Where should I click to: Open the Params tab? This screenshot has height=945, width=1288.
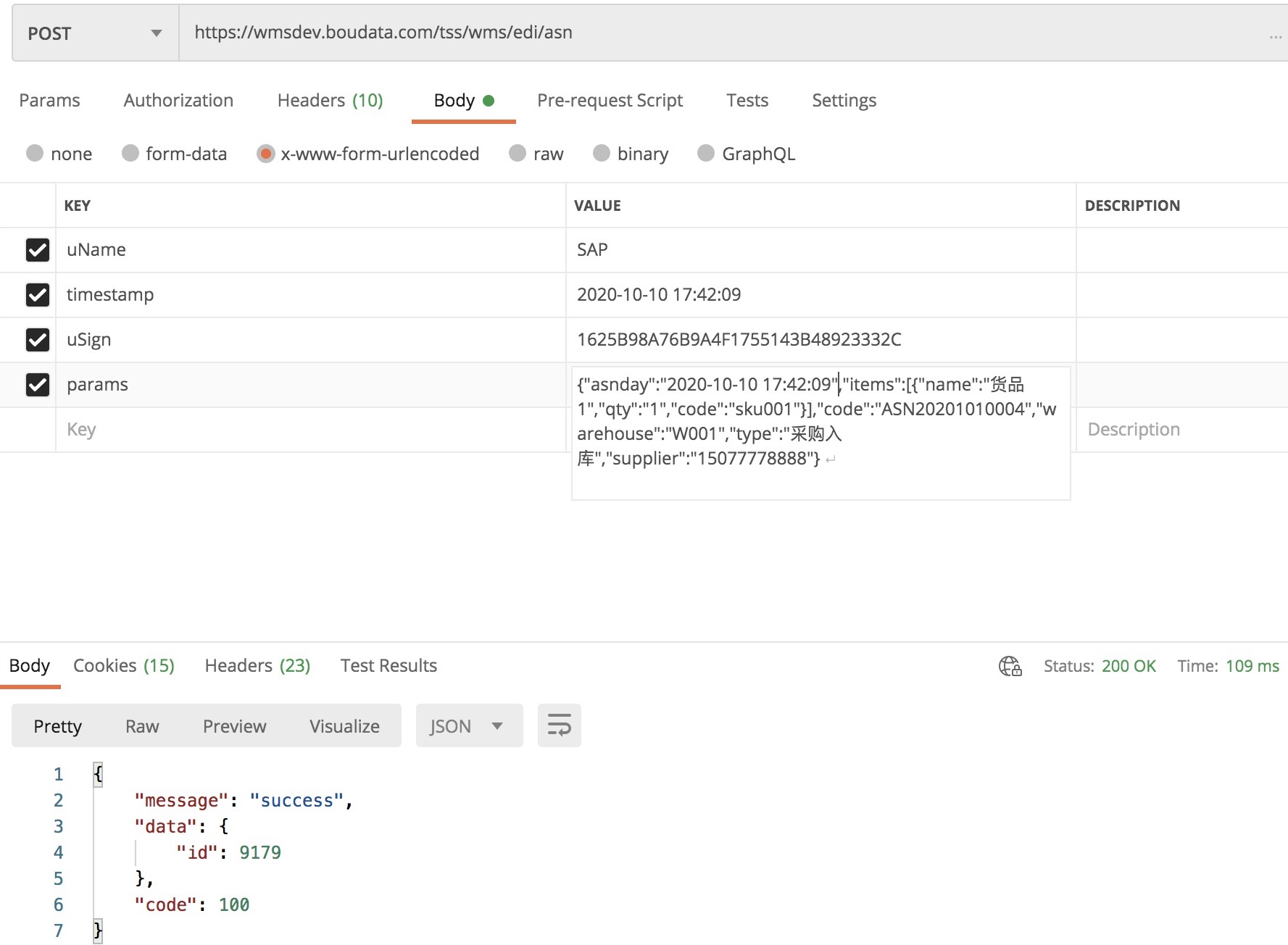click(49, 100)
